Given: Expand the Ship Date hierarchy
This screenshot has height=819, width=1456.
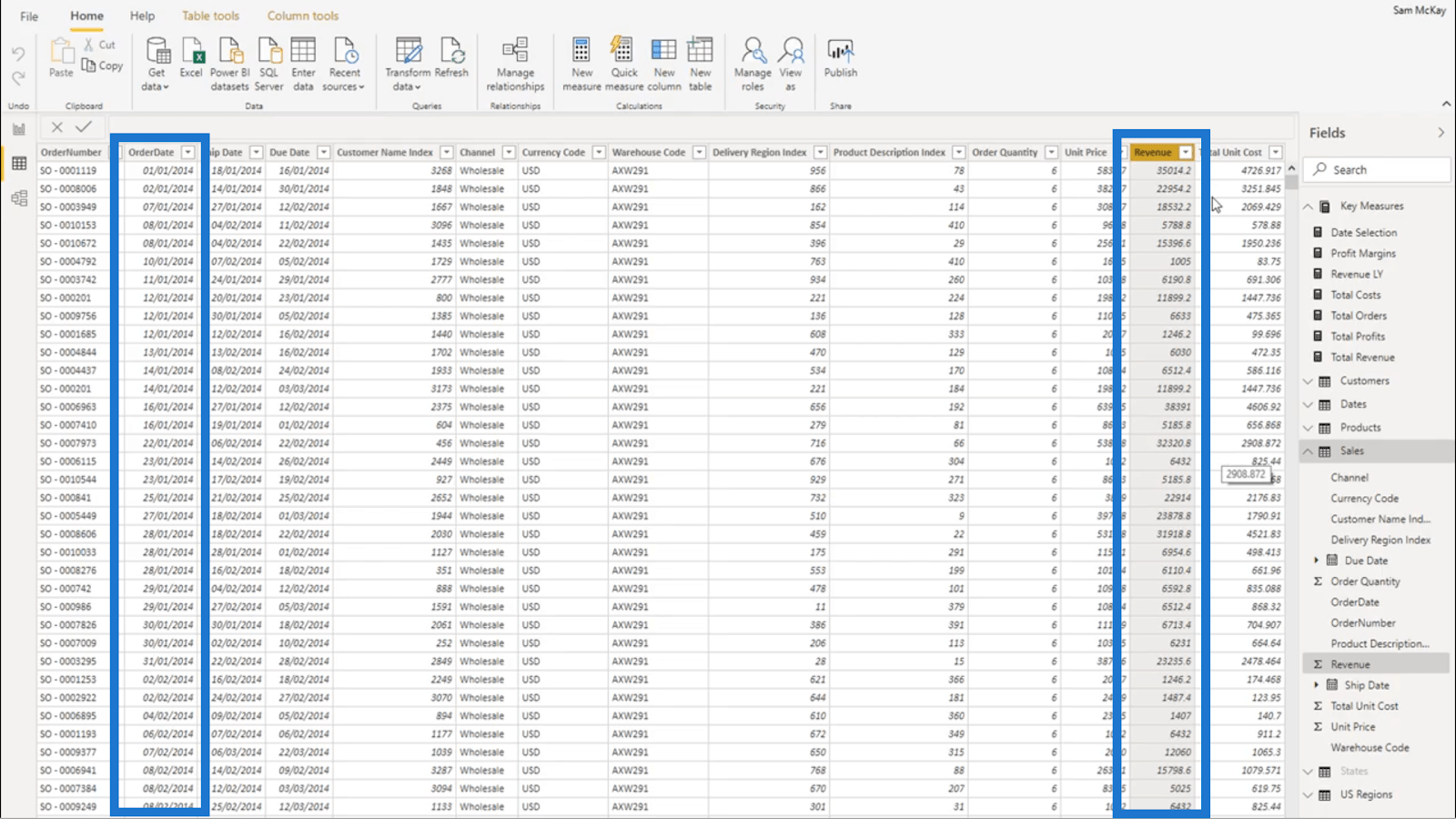Looking at the screenshot, I should point(1316,685).
